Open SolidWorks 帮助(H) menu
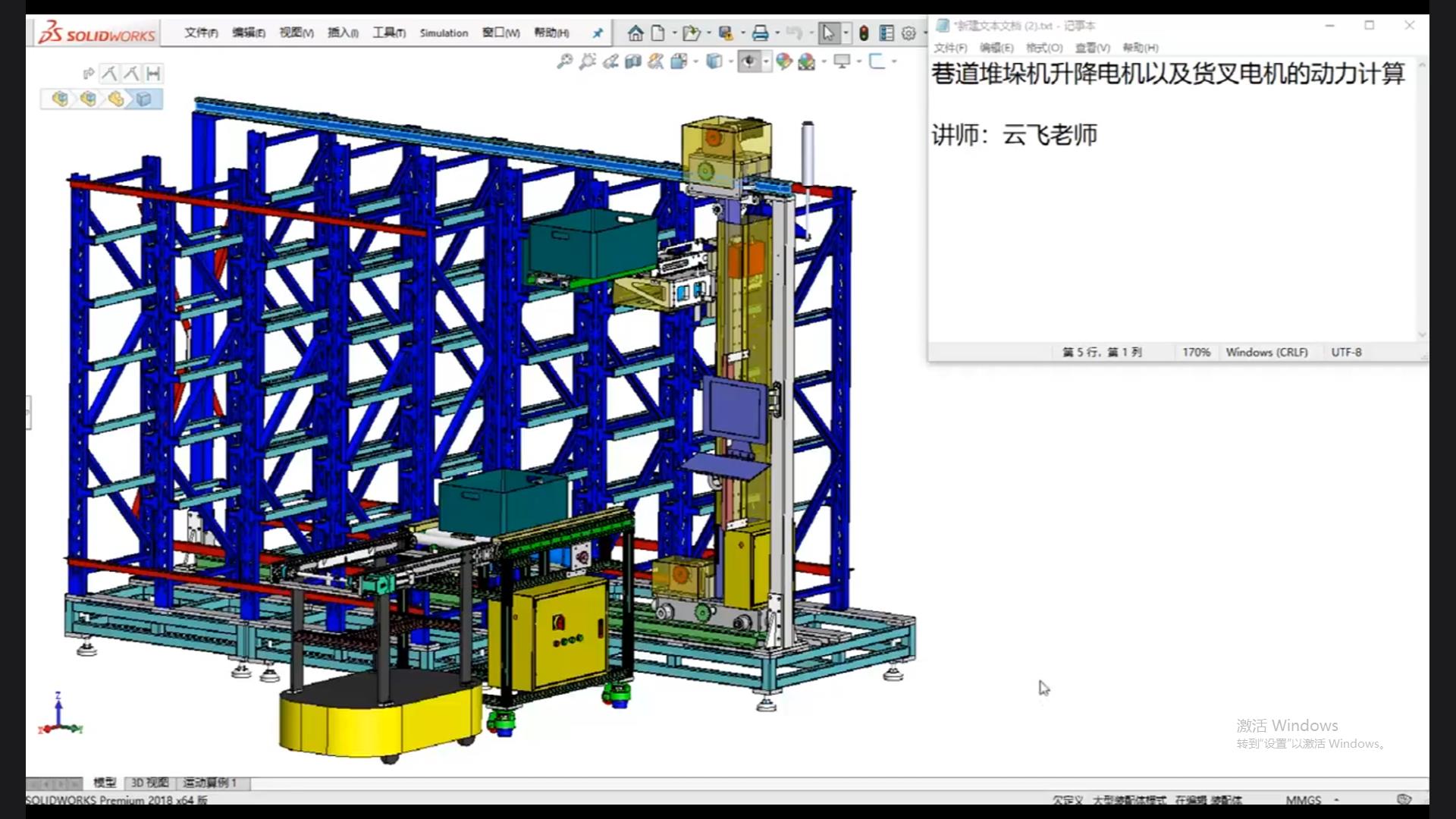Screen dimensions: 1456x819 pos(551,33)
